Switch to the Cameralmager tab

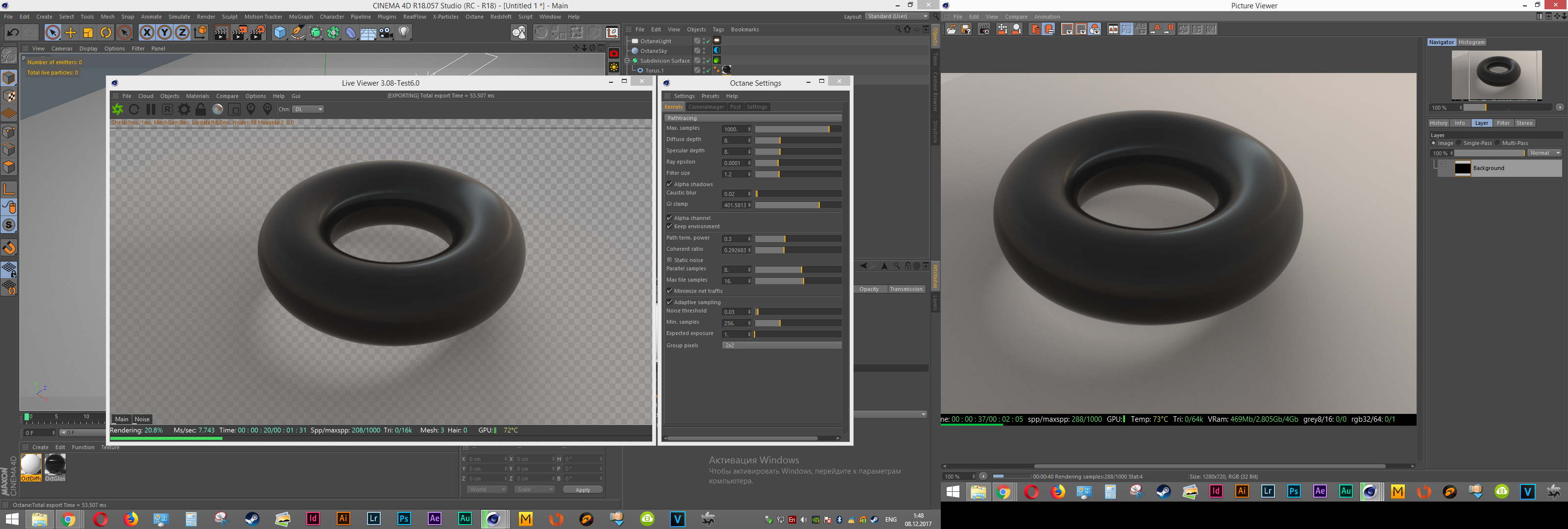(x=706, y=107)
